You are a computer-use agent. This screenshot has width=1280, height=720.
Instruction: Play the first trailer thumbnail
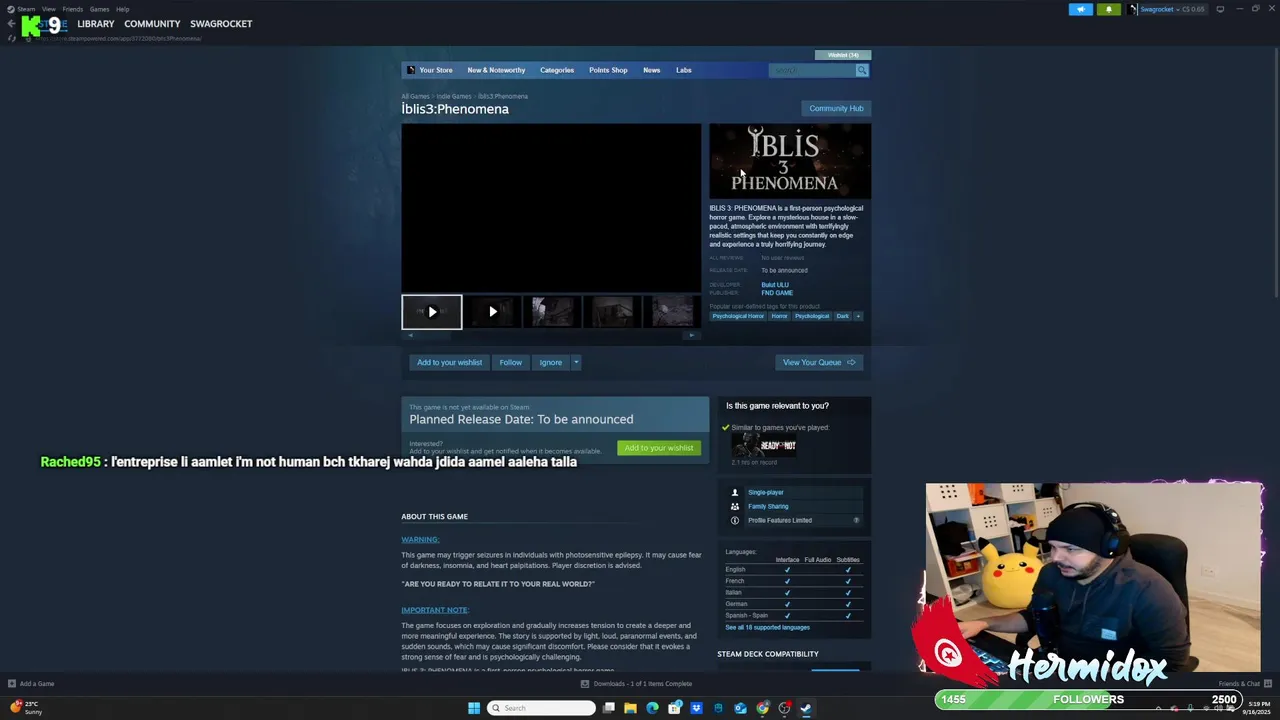432,312
